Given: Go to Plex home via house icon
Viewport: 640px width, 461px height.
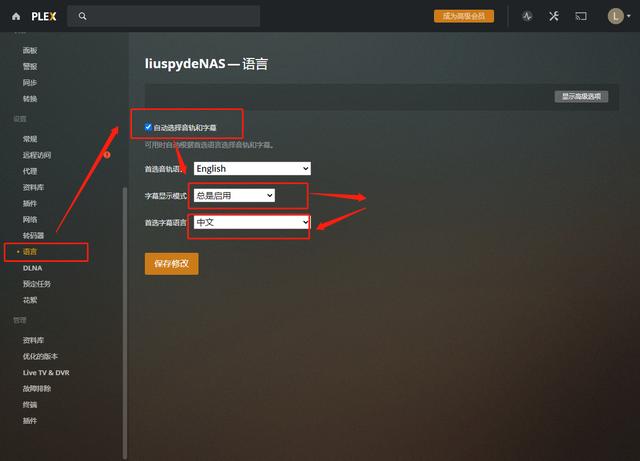Looking at the screenshot, I should point(16,16).
